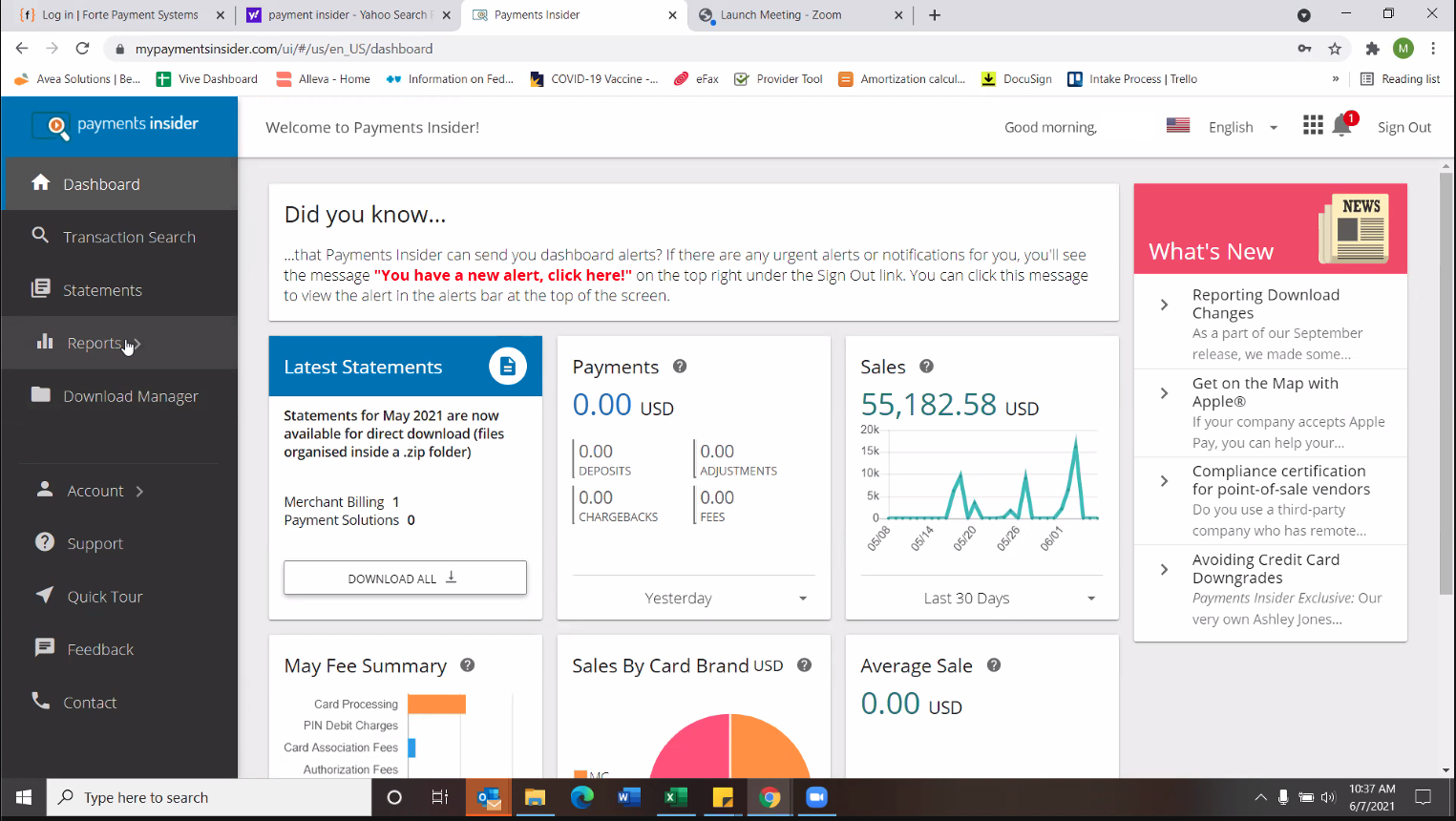The height and width of the screenshot is (821, 1456).
Task: Open the notification bell with red badge
Action: coord(1342,125)
